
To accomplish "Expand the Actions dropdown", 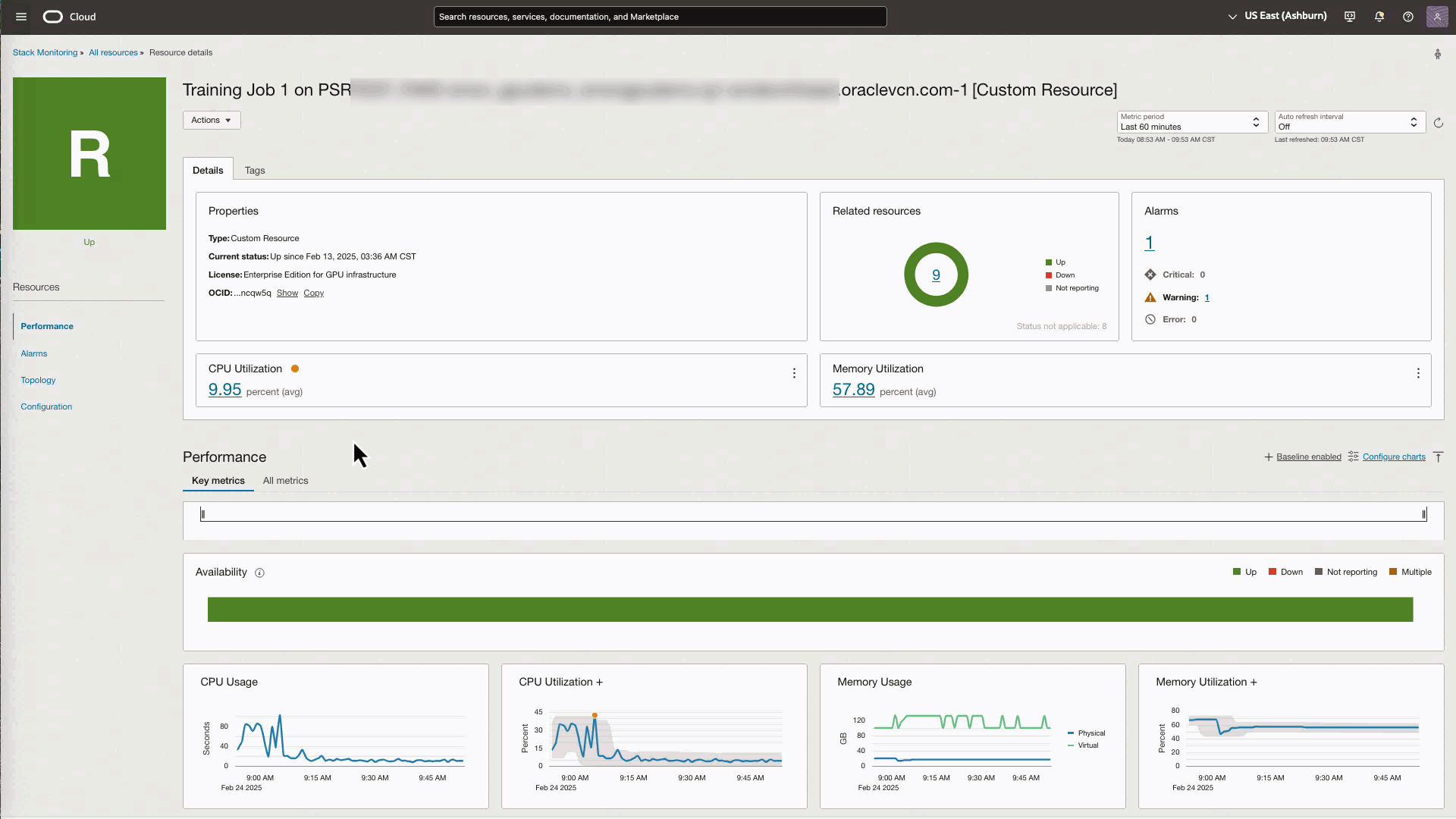I will (211, 120).
